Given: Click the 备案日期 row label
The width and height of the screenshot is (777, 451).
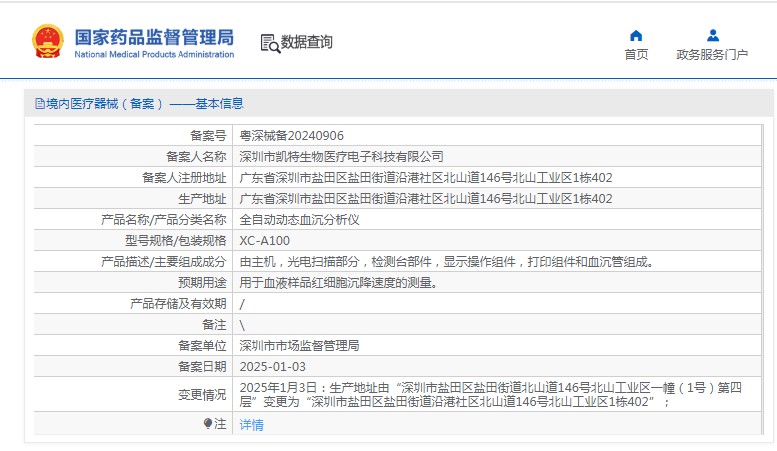Looking at the screenshot, I should click(202, 367).
